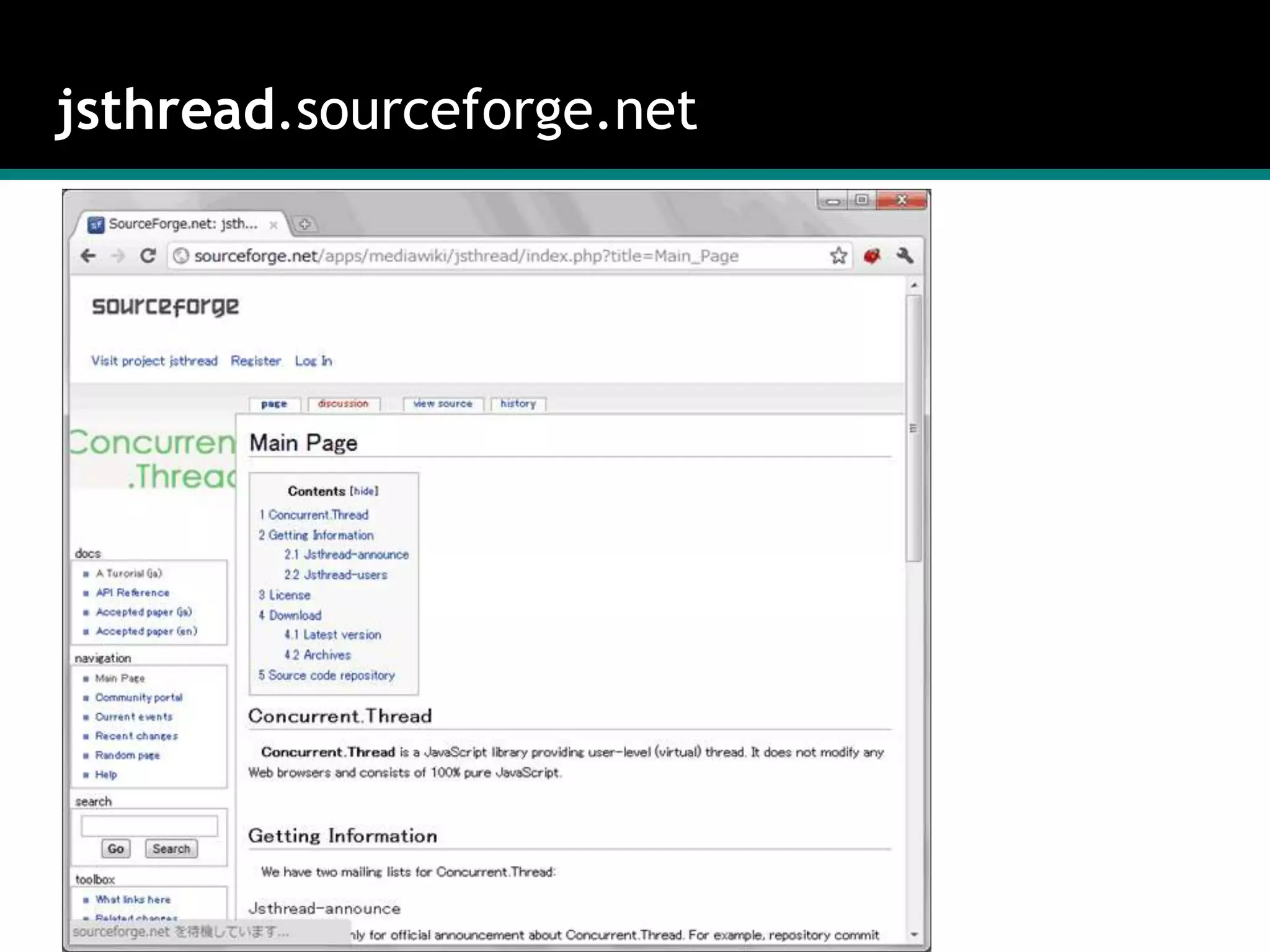Click the globe icon in the address bar
Image resolution: width=1270 pixels, height=952 pixels.
pyautogui.click(x=180, y=255)
